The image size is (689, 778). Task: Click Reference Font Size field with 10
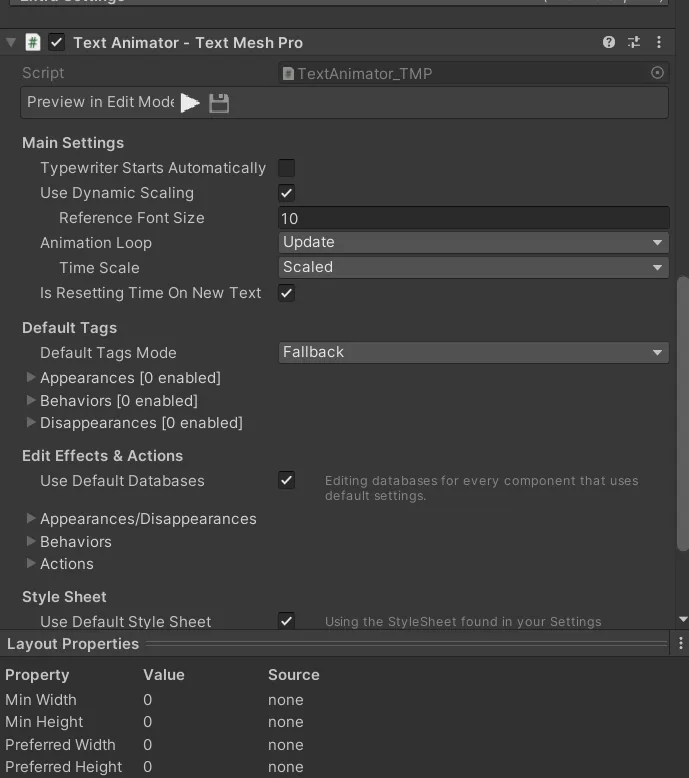click(x=474, y=218)
